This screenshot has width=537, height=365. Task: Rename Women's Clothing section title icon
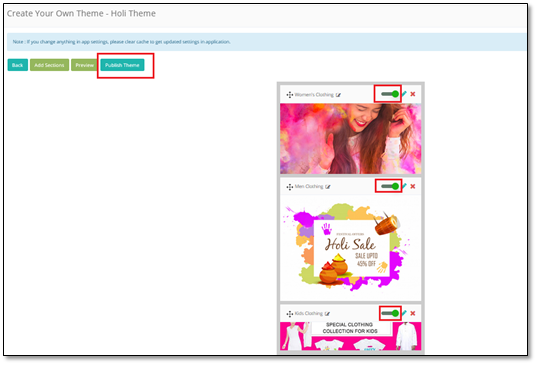point(338,95)
